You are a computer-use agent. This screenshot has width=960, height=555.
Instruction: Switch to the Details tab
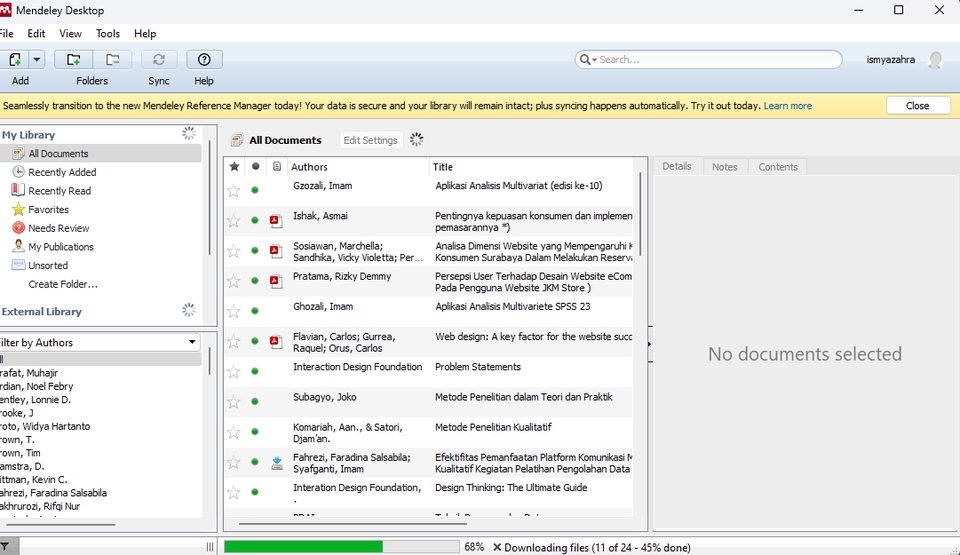click(677, 167)
